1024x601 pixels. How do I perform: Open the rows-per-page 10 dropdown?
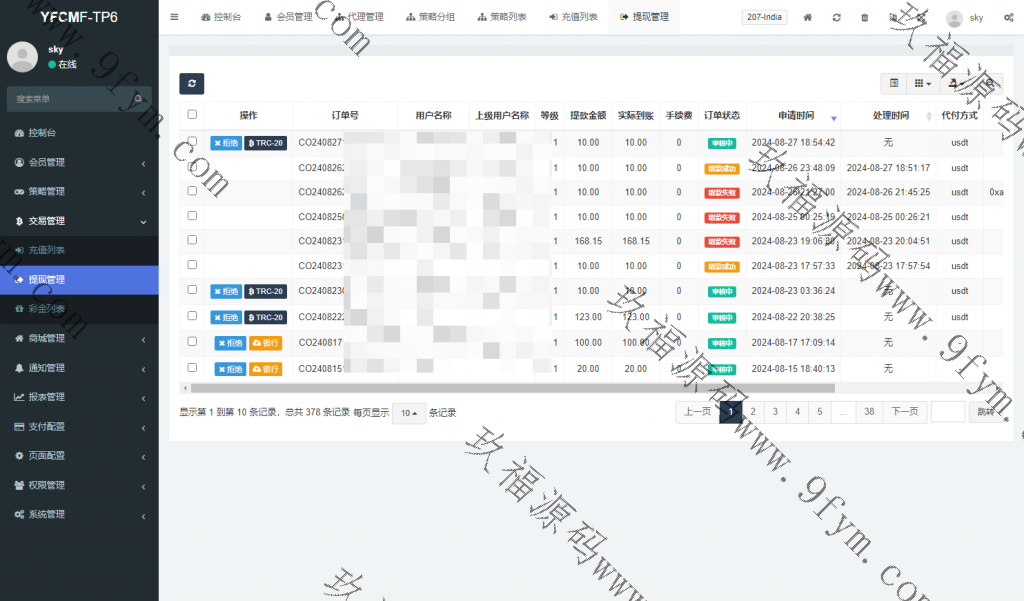click(408, 413)
